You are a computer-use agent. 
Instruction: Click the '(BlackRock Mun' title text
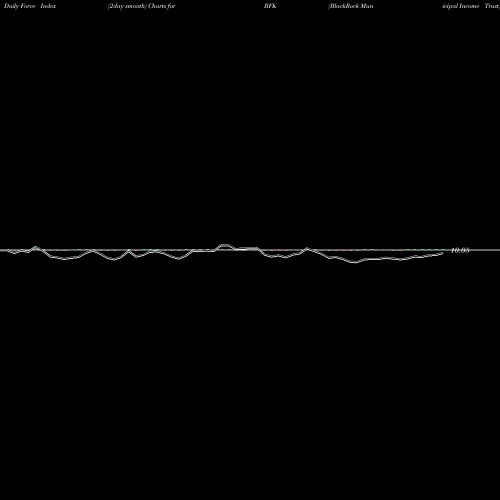coord(351,6)
